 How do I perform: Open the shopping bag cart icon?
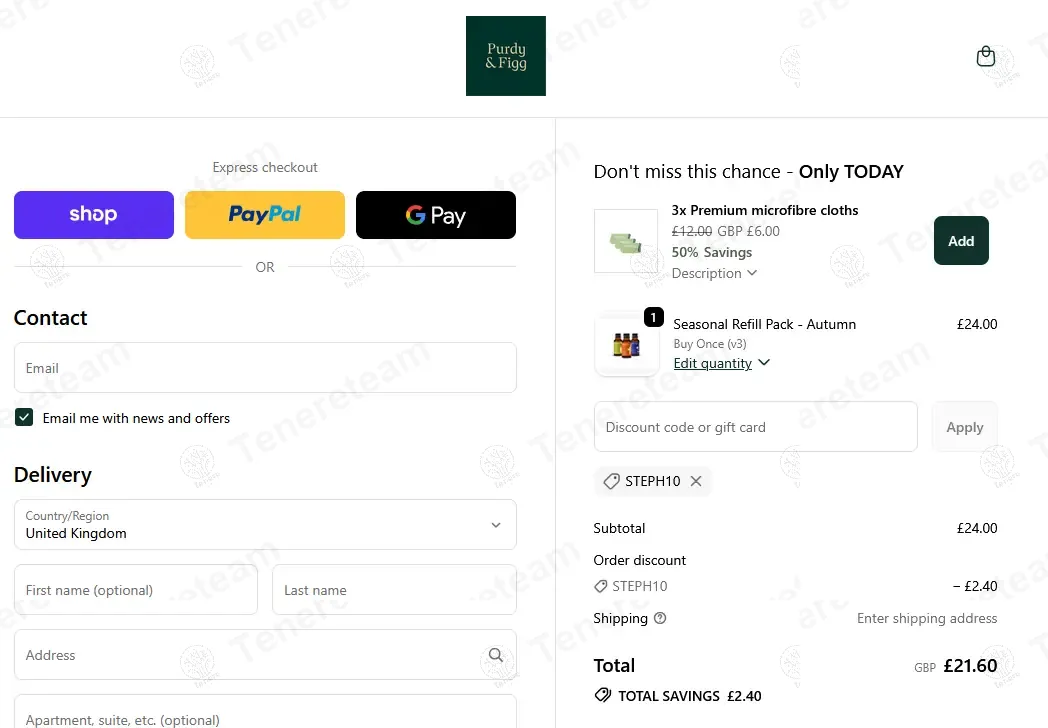(x=985, y=57)
